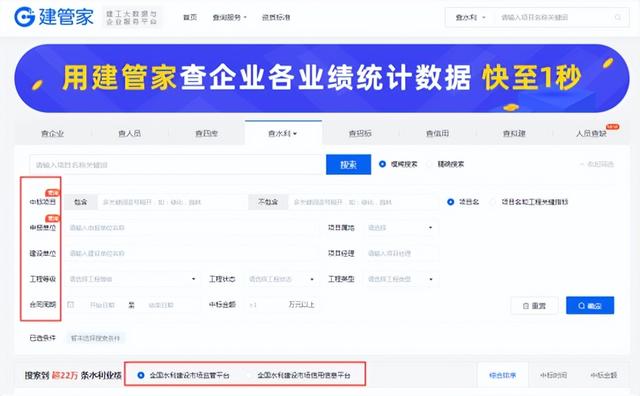Open 资质标准 in top navigation

[x=276, y=17]
